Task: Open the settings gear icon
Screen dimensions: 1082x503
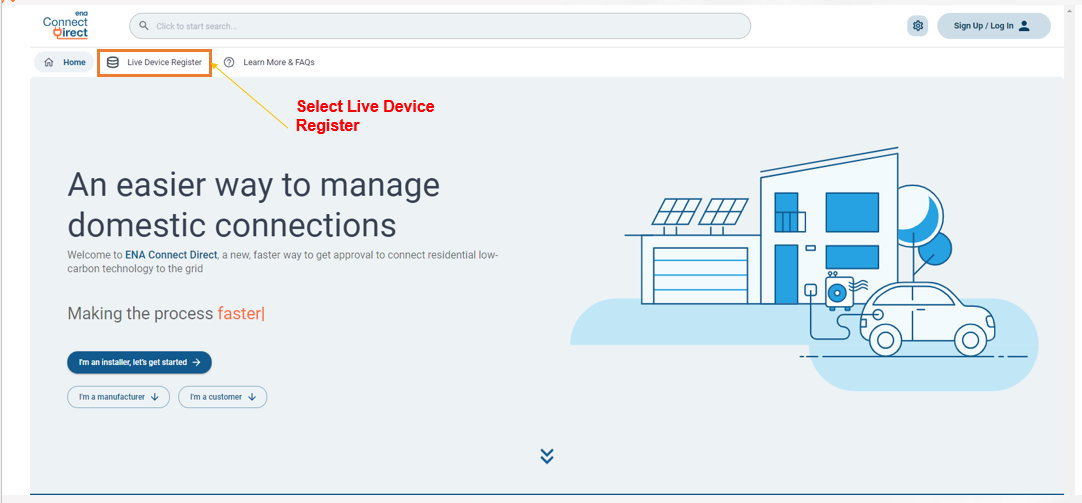Action: pyautogui.click(x=918, y=26)
